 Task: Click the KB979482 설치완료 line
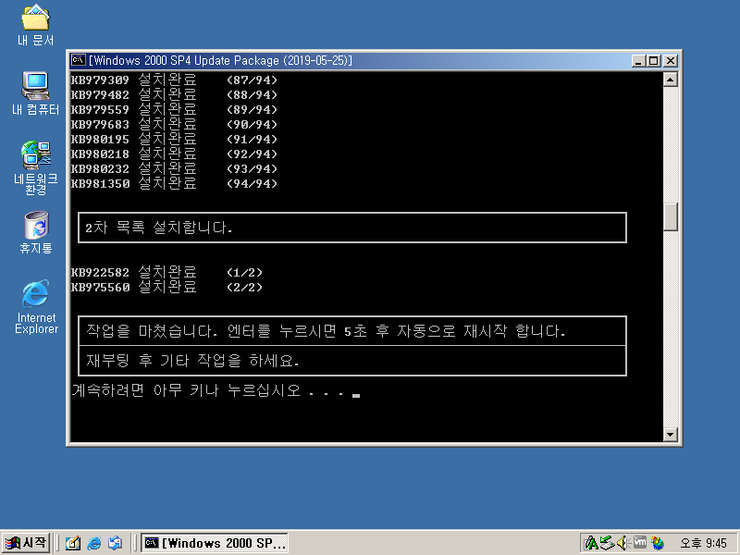(x=174, y=95)
